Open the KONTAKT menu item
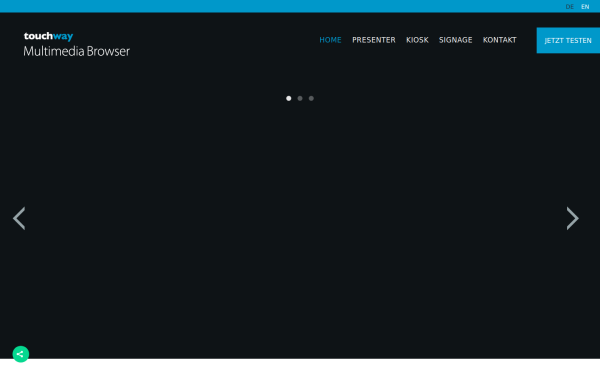Screen dimensions: 600x375 pyautogui.click(x=499, y=40)
